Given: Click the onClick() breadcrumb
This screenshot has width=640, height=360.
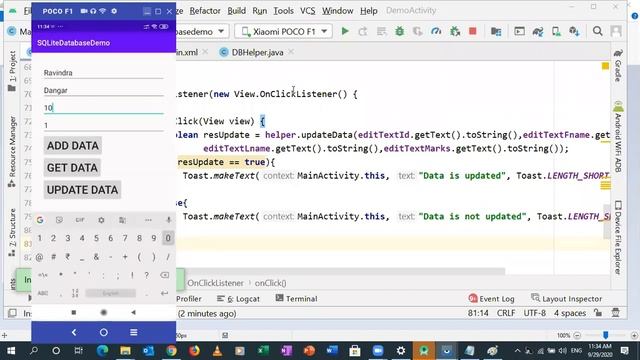Looking at the screenshot, I should 270,283.
